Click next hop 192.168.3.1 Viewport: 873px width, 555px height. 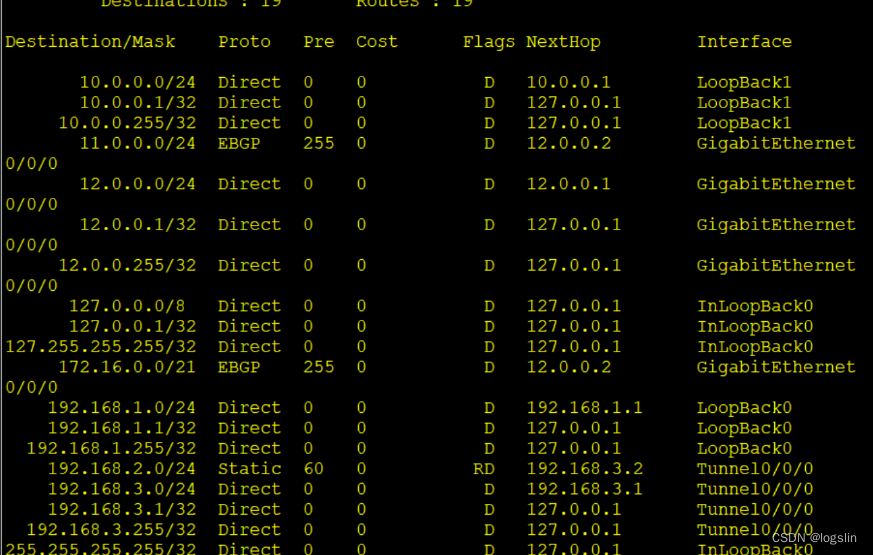[x=585, y=489]
